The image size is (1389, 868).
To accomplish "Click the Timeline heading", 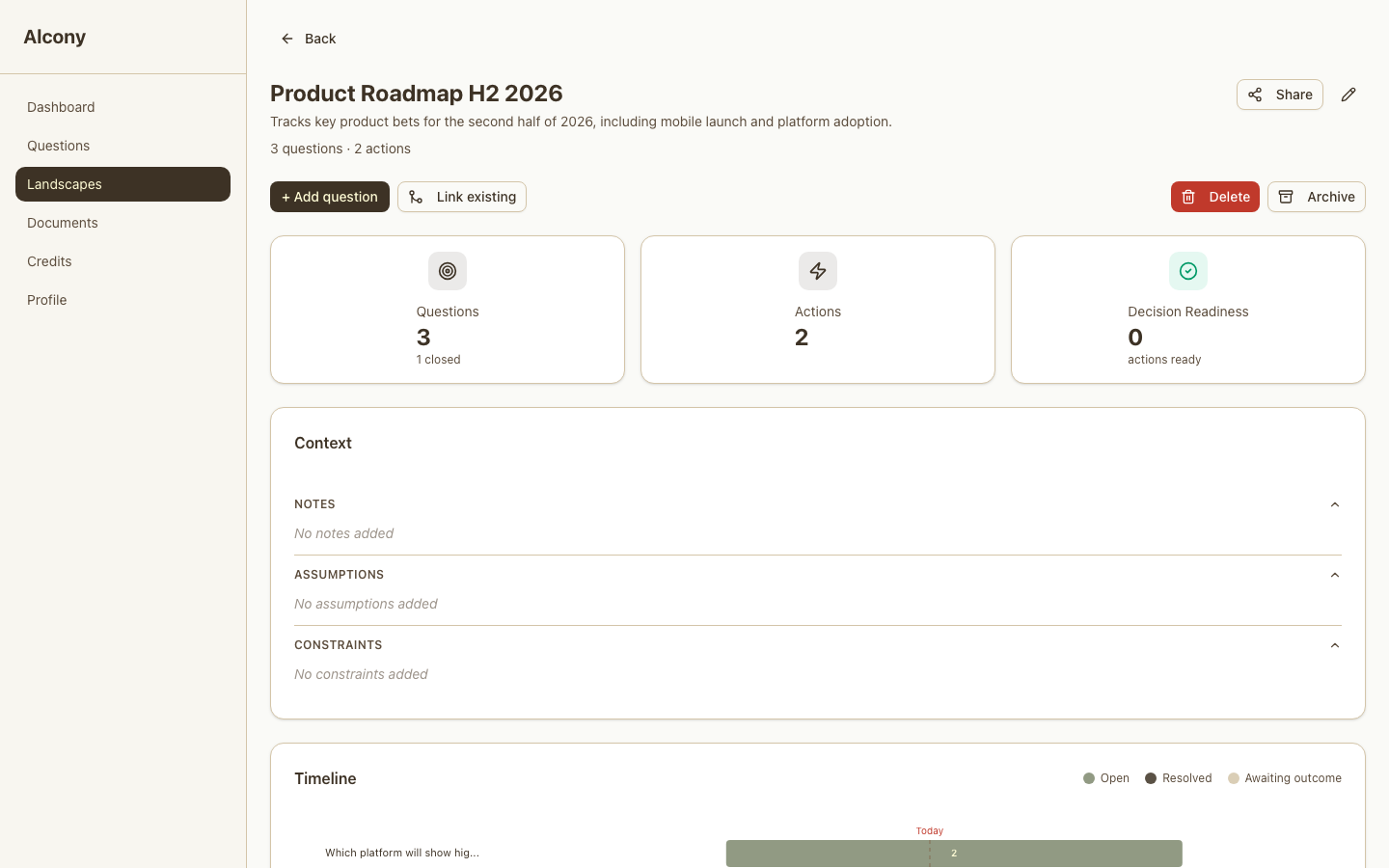I will coord(325,778).
